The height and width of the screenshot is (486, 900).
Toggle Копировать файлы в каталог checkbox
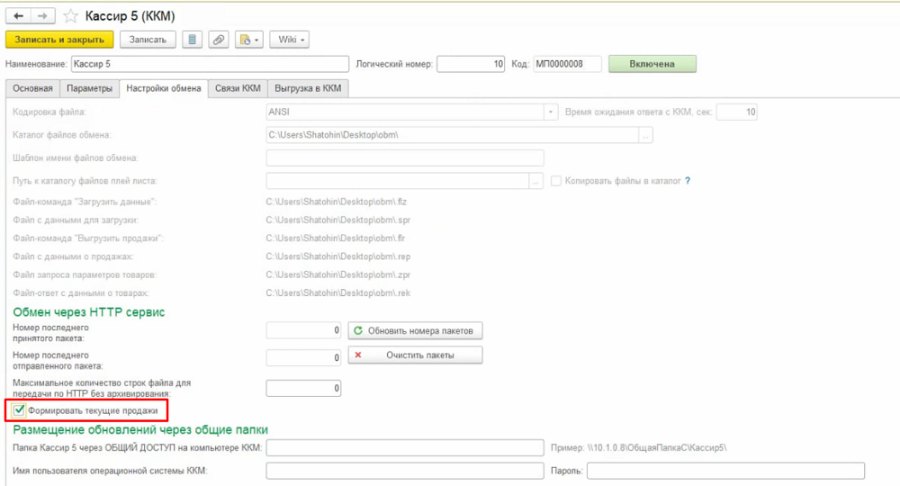pyautogui.click(x=556, y=181)
